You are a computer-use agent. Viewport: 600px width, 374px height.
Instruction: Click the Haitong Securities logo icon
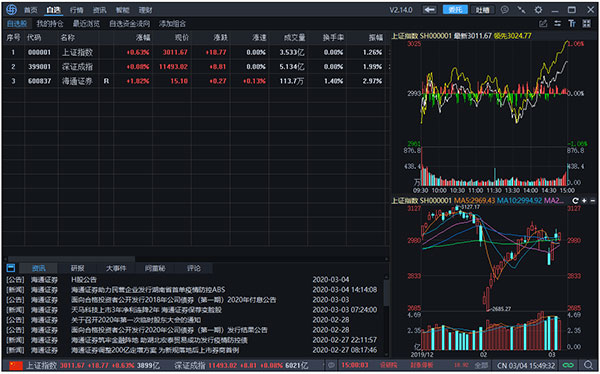[x=11, y=10]
